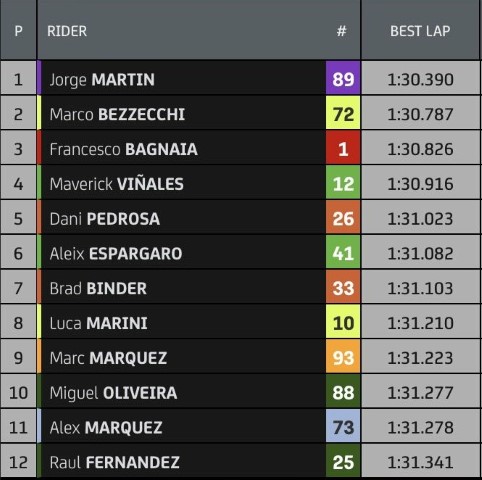
Task: Select the yellow 72 badge for Bezzecchi
Action: tap(343, 113)
